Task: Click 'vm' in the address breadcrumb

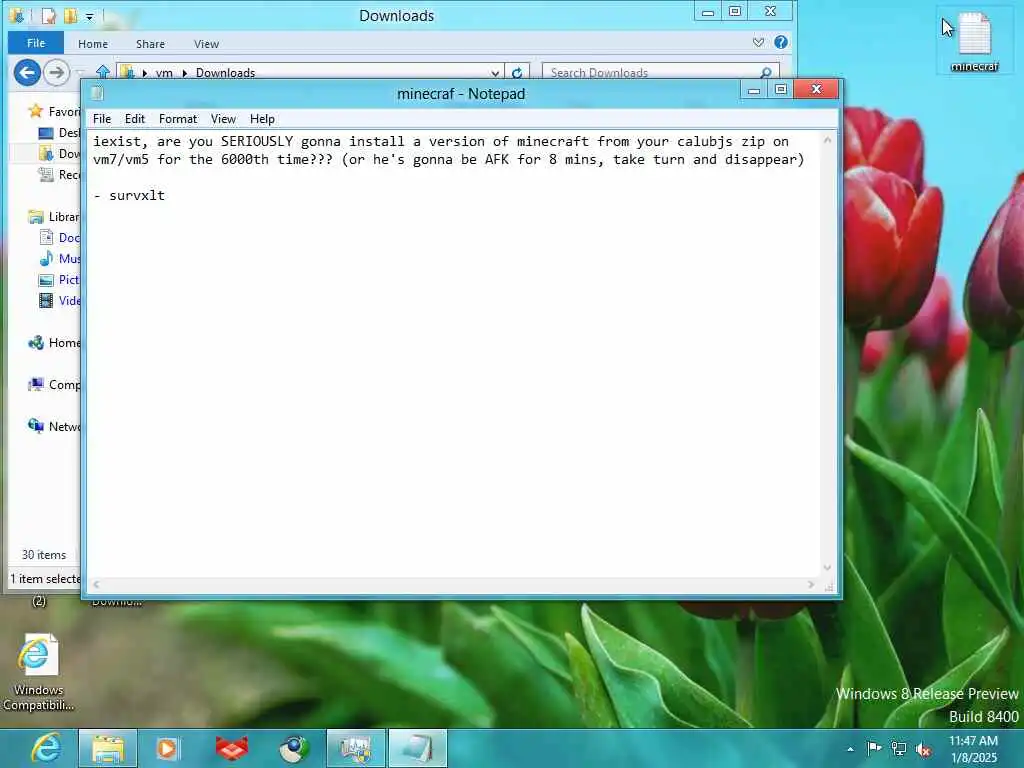Action: [164, 72]
